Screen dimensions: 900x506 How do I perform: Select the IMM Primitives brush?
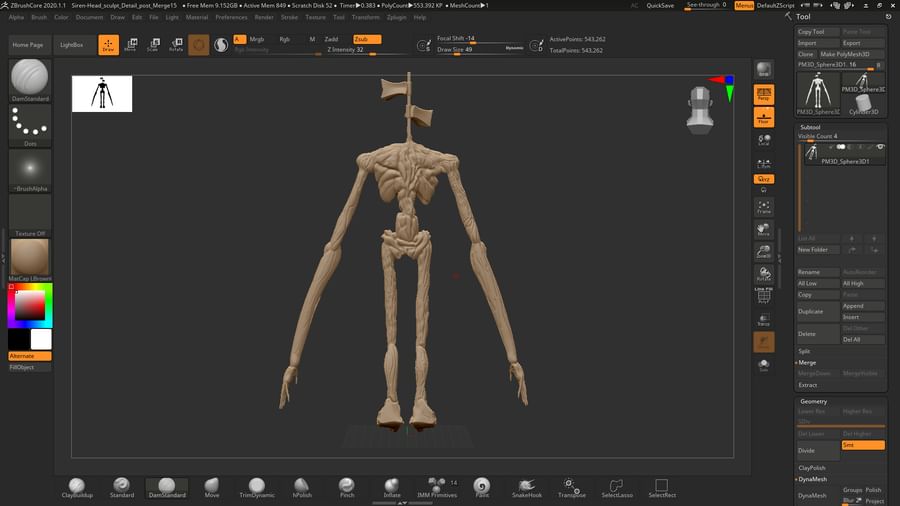(437, 488)
